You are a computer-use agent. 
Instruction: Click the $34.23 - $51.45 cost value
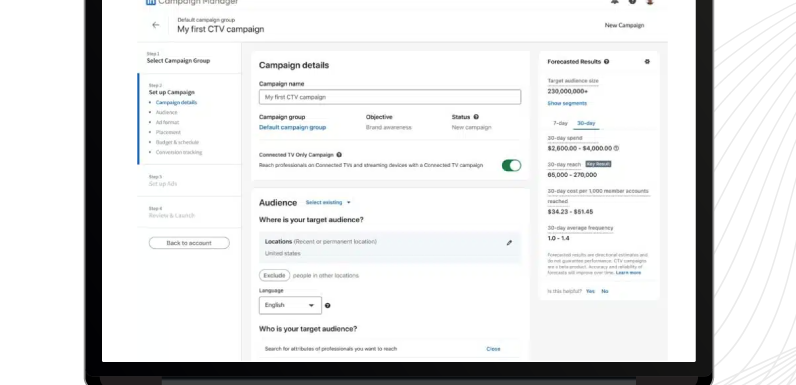pyautogui.click(x=570, y=211)
